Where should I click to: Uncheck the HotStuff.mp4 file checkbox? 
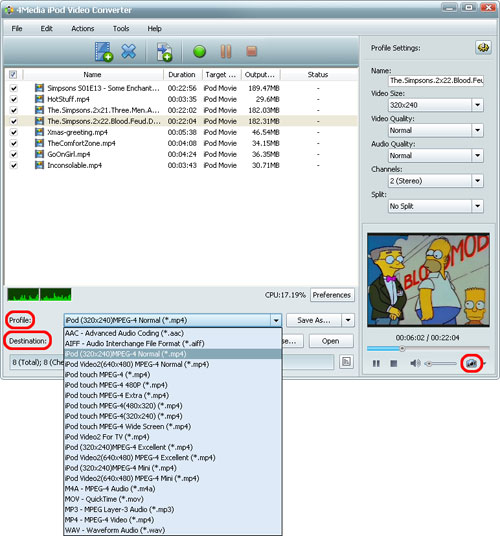click(x=14, y=99)
